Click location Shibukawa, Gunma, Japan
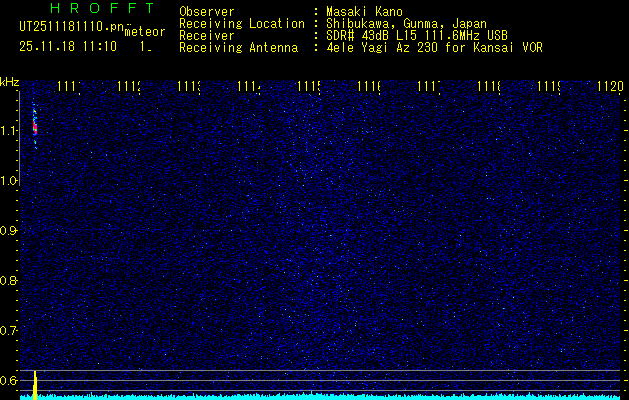 click(x=406, y=24)
